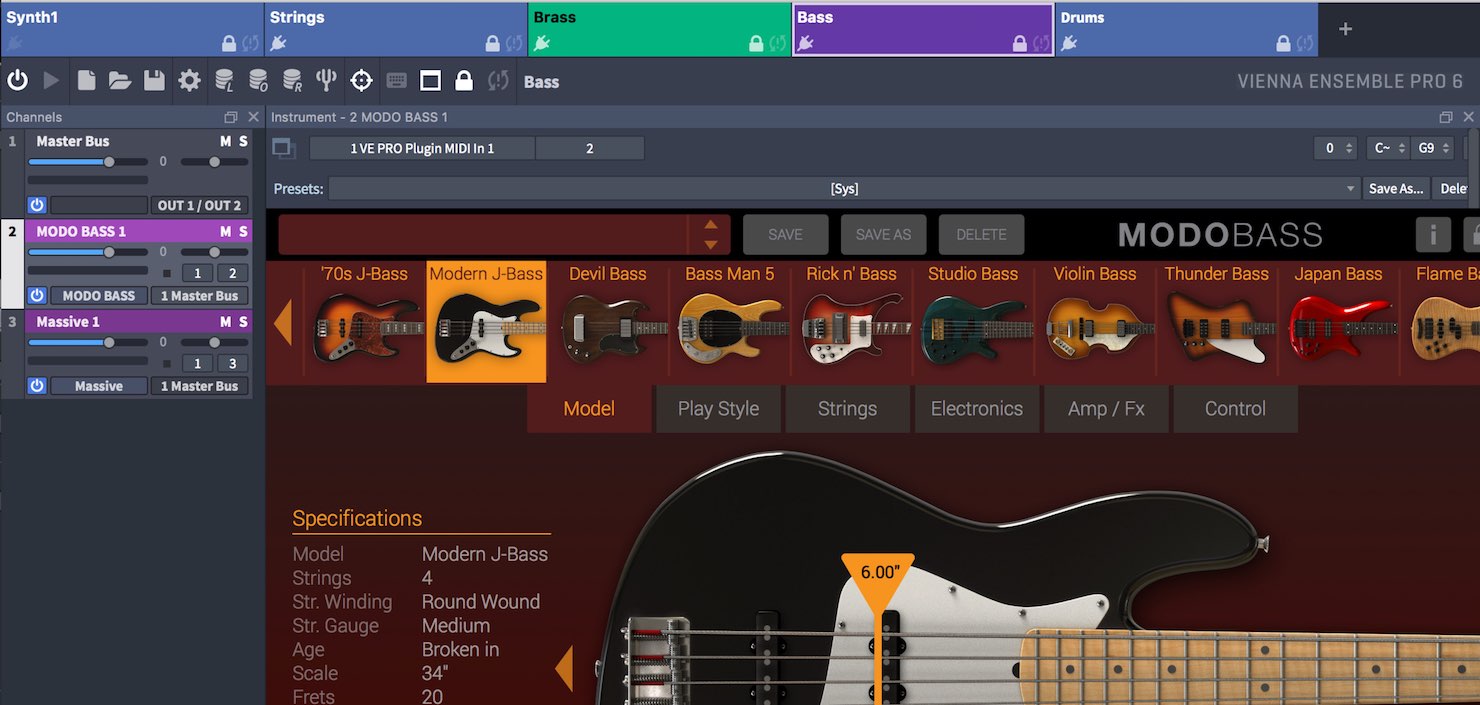Screen dimensions: 1480x705
Task: Click the Presets Save As... button
Action: (x=1396, y=188)
